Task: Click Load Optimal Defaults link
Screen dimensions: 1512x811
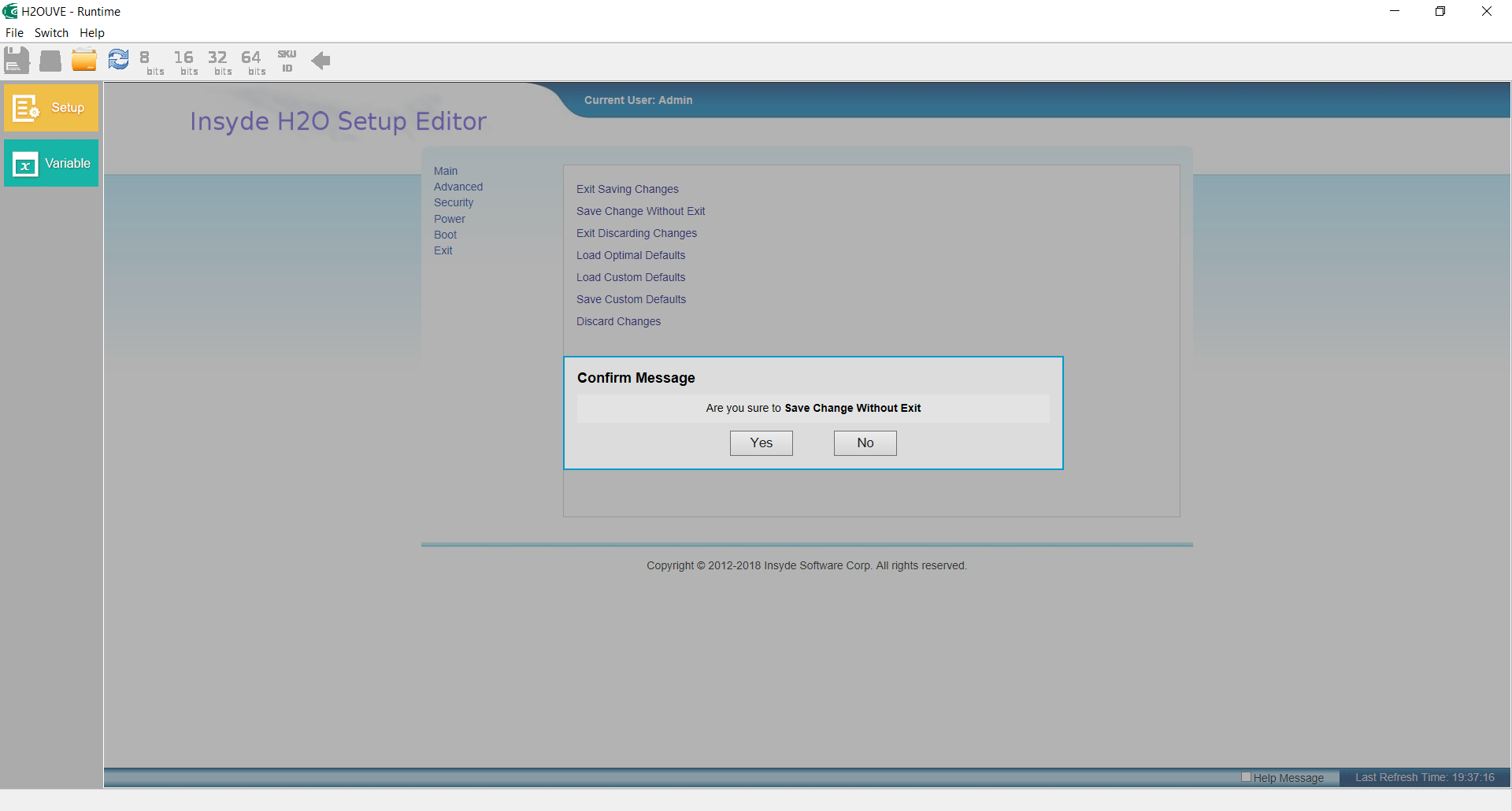Action: point(631,255)
